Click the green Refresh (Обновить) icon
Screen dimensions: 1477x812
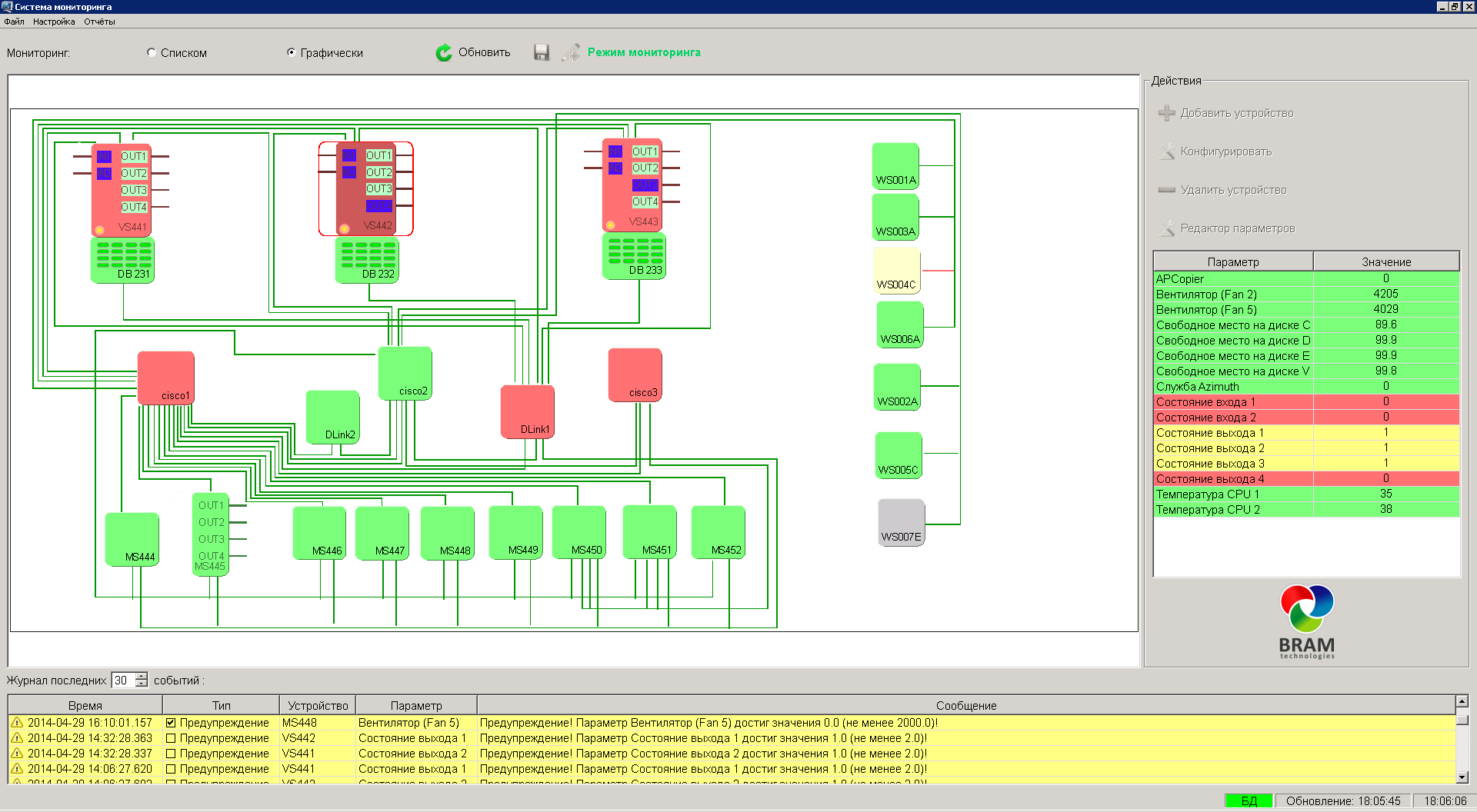coord(444,52)
